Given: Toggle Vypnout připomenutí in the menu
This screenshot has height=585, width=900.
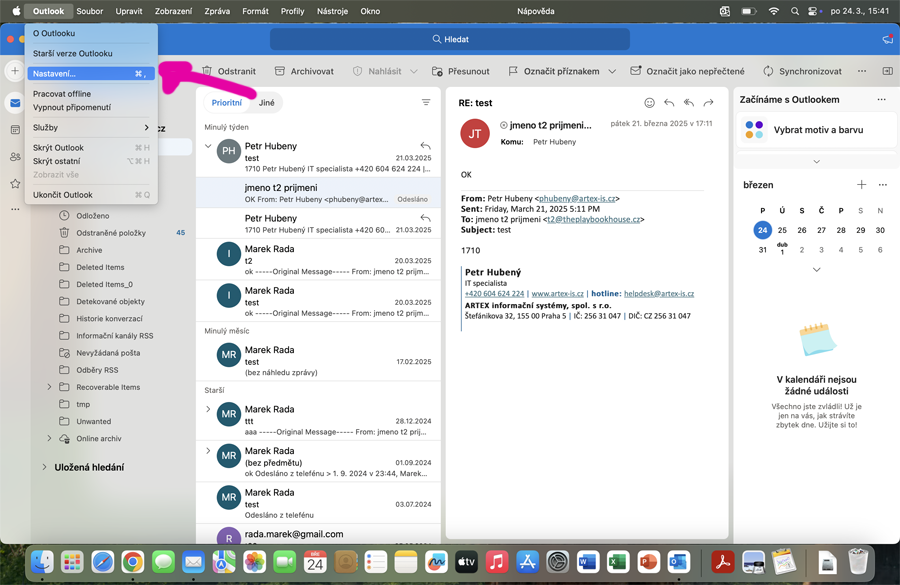Looking at the screenshot, I should [72, 107].
